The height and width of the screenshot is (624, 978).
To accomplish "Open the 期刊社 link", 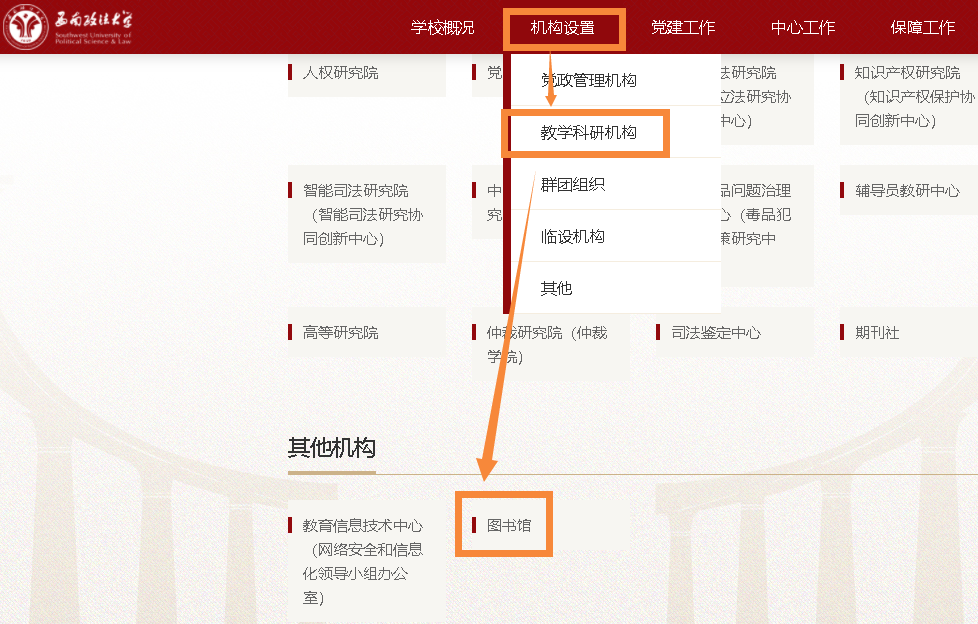I will 877,333.
